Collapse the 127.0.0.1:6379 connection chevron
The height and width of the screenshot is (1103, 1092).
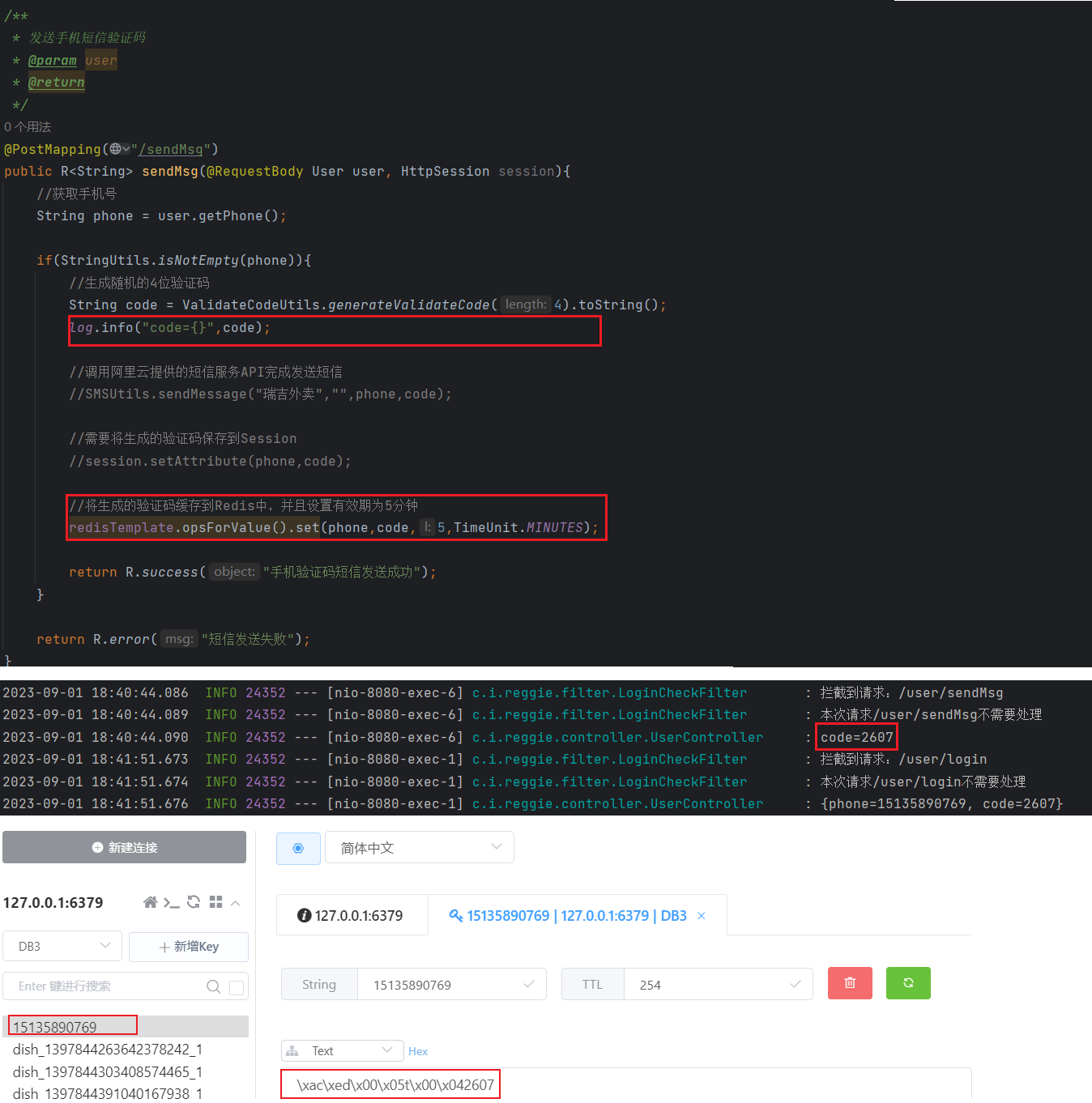(x=236, y=902)
